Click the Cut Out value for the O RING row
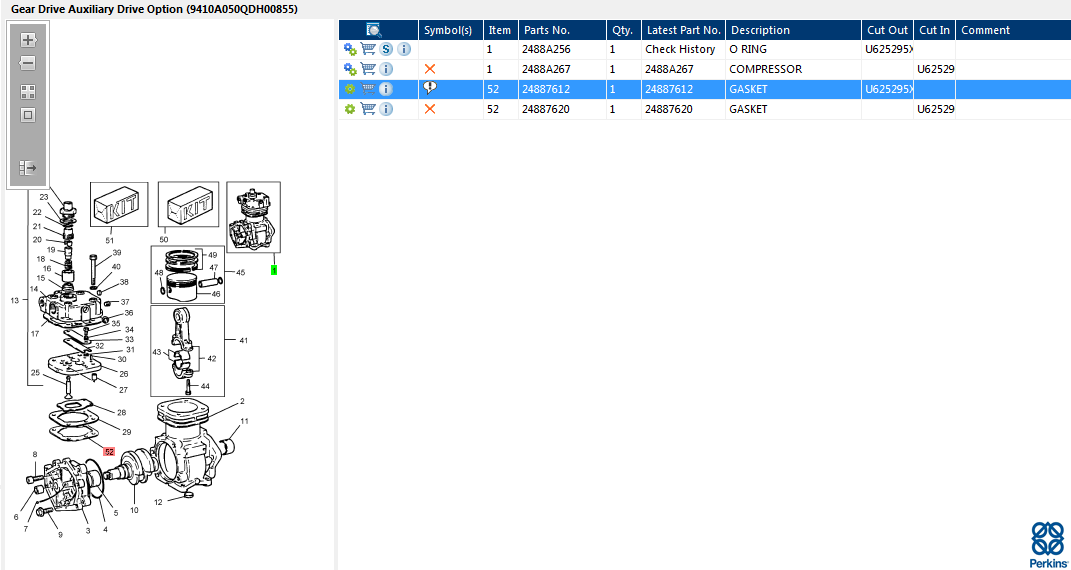The width and height of the screenshot is (1071, 570). pyautogui.click(x=889, y=49)
